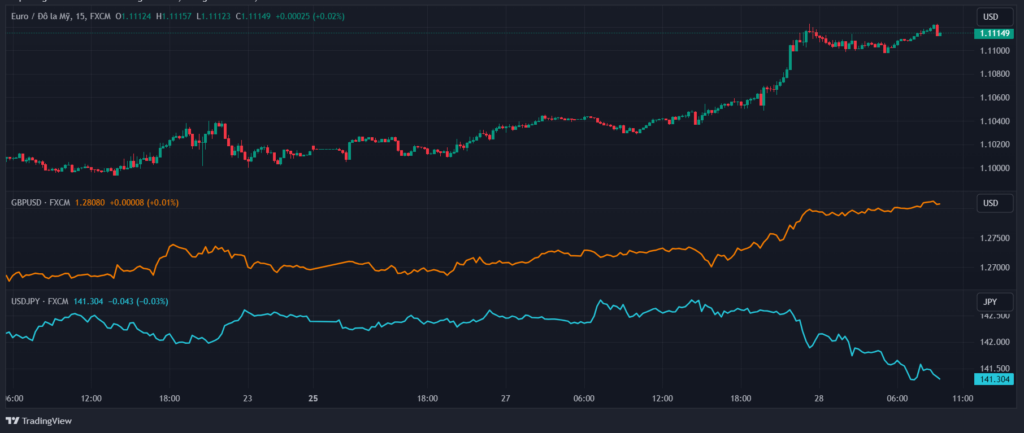Click the 27 date marker on time axis
The height and width of the screenshot is (433, 1024).
point(505,398)
